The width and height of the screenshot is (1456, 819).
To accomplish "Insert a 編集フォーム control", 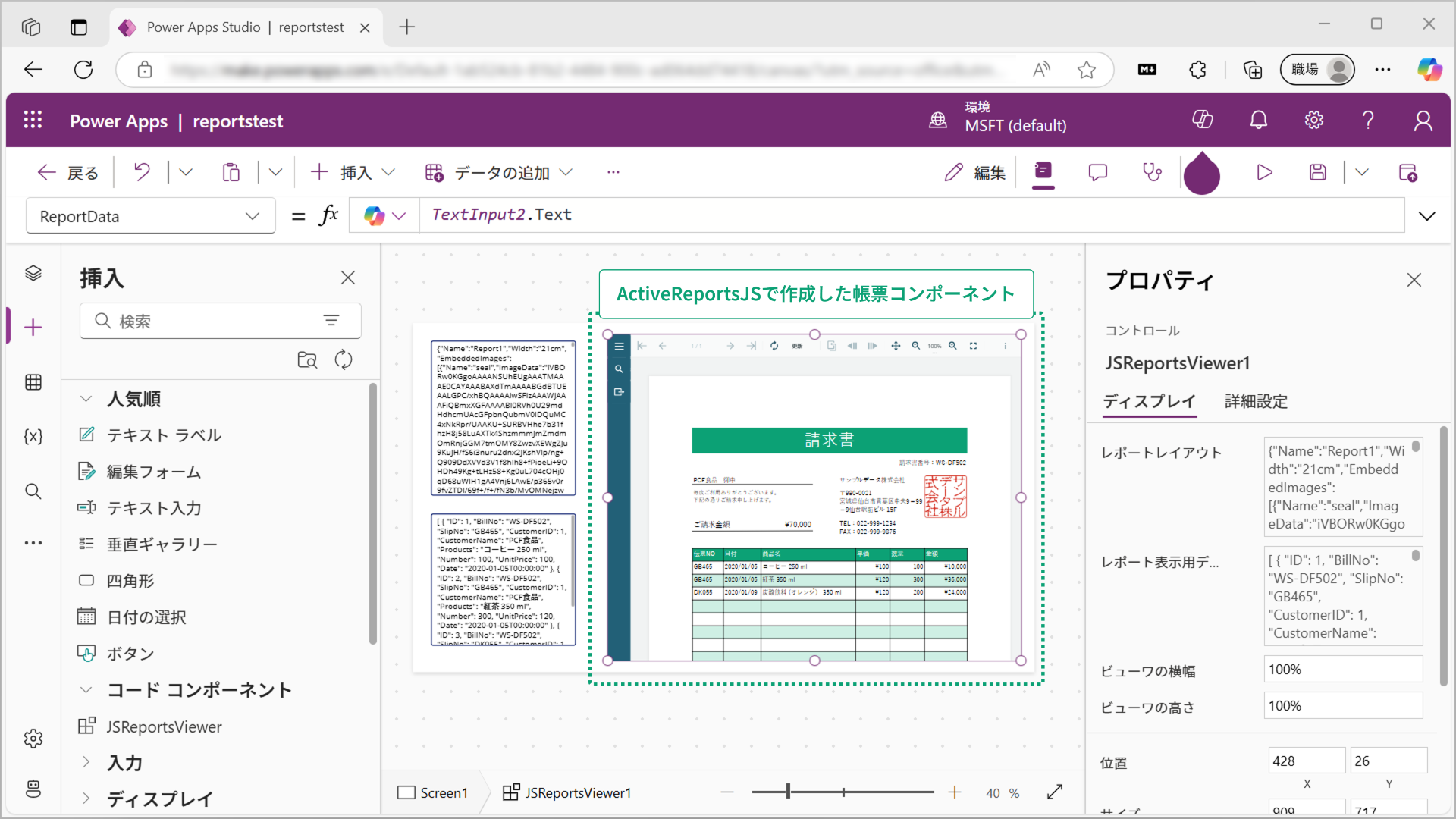I will (140, 472).
